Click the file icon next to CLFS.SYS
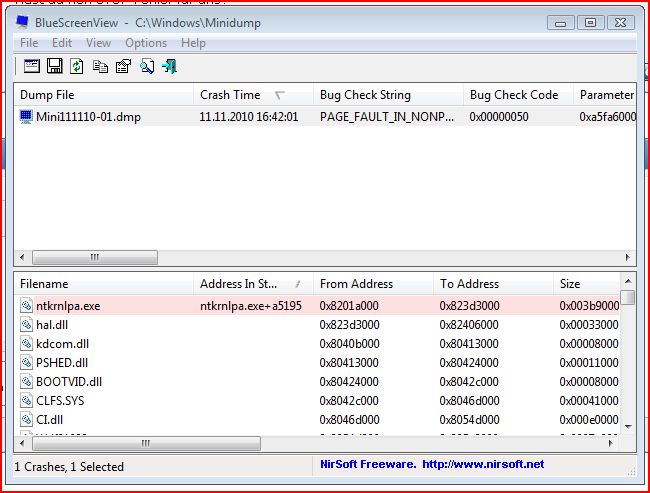The width and height of the screenshot is (650, 493). coord(26,401)
